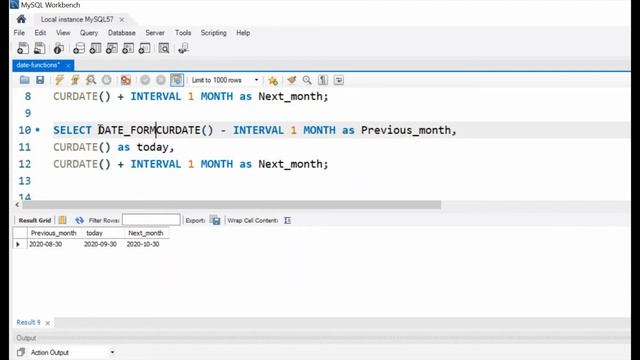Close the Local instance MySQL57 tab
Screen dimensions: 640x360
122,20
